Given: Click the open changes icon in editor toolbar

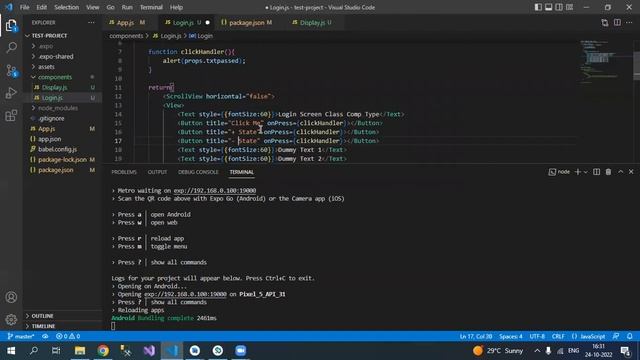Looking at the screenshot, I should (x=604, y=22).
